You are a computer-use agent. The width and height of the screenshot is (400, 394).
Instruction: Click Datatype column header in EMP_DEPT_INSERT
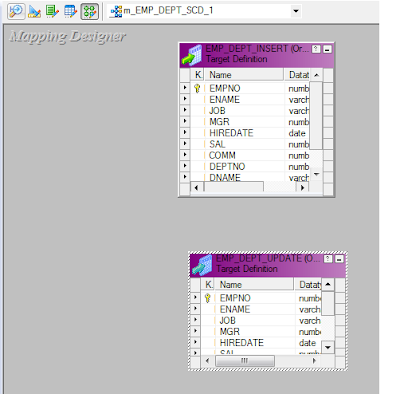pos(298,75)
